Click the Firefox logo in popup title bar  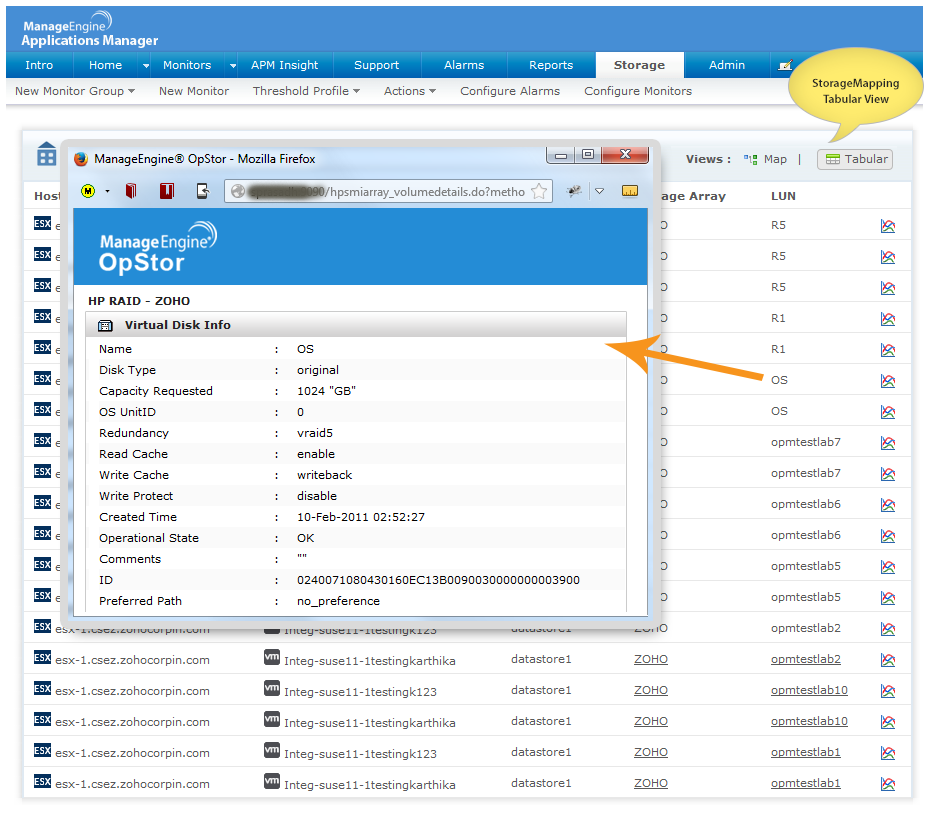[81, 159]
